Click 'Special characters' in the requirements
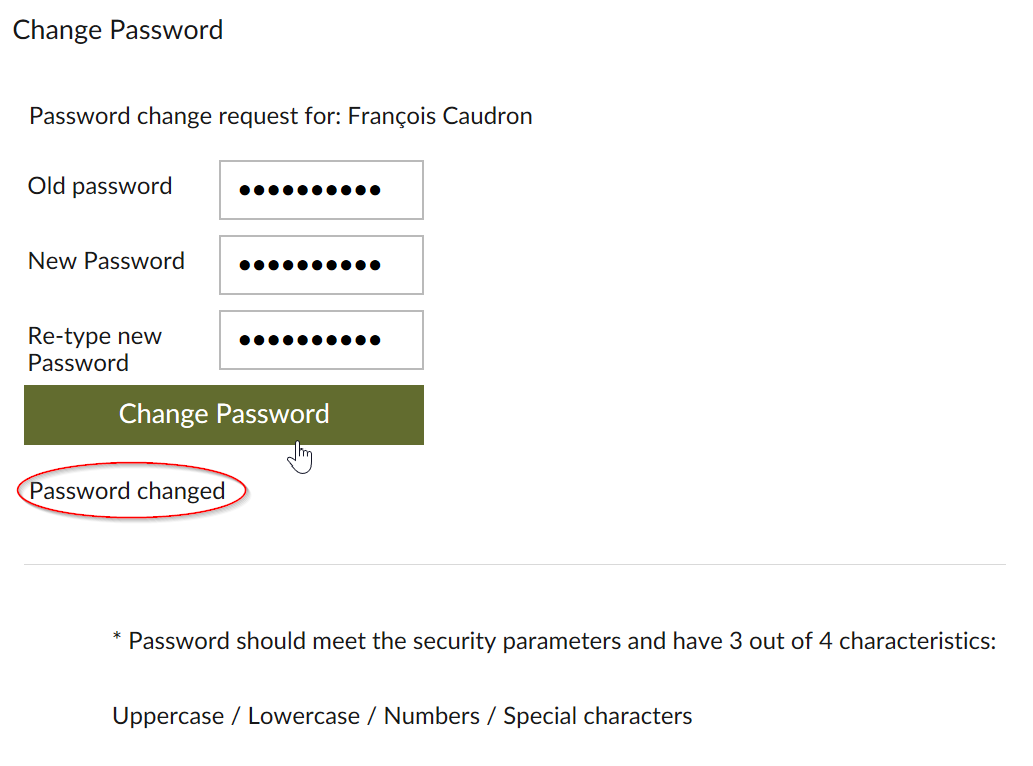This screenshot has height=766, width=1033. [598, 716]
